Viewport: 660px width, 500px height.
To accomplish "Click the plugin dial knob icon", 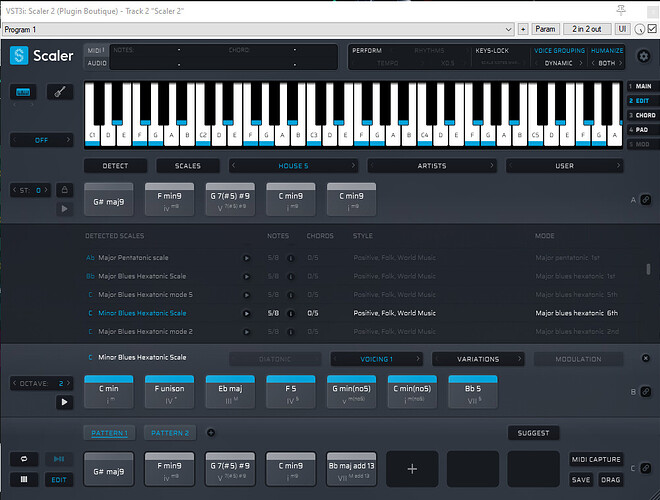I will pyautogui.click(x=639, y=29).
